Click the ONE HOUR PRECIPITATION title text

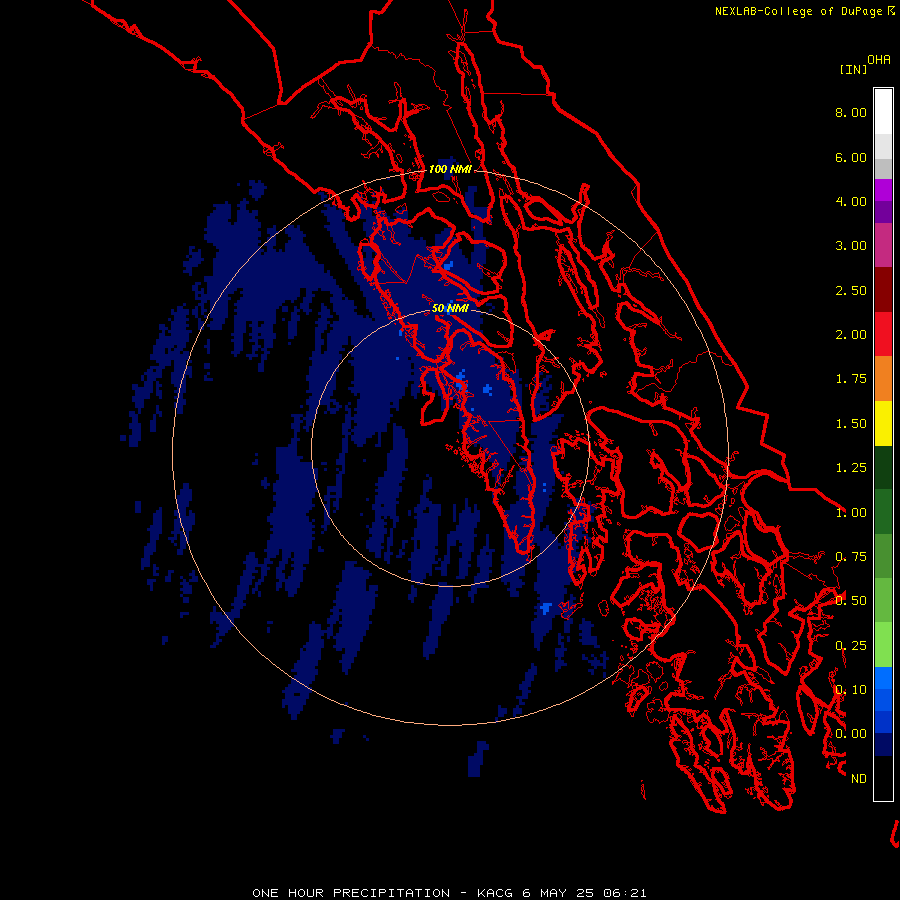pos(351,893)
